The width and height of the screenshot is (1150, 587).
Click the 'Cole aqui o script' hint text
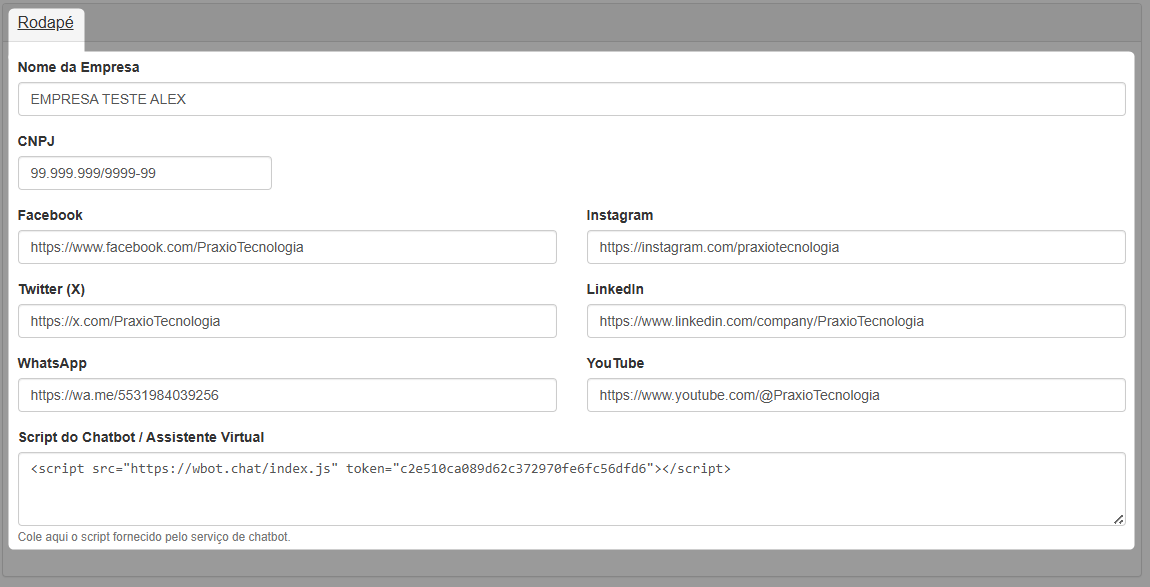[x=154, y=537]
